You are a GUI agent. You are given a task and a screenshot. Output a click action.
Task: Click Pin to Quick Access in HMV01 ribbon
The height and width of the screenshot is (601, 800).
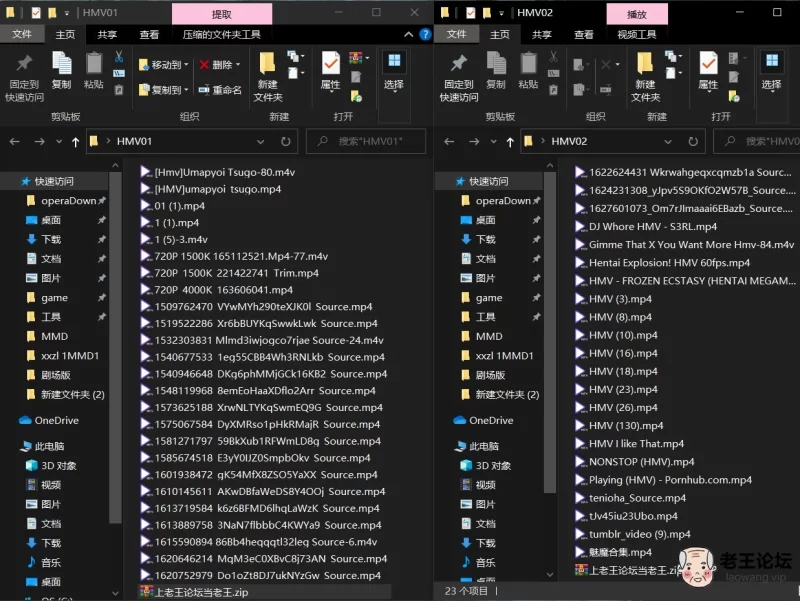point(24,74)
